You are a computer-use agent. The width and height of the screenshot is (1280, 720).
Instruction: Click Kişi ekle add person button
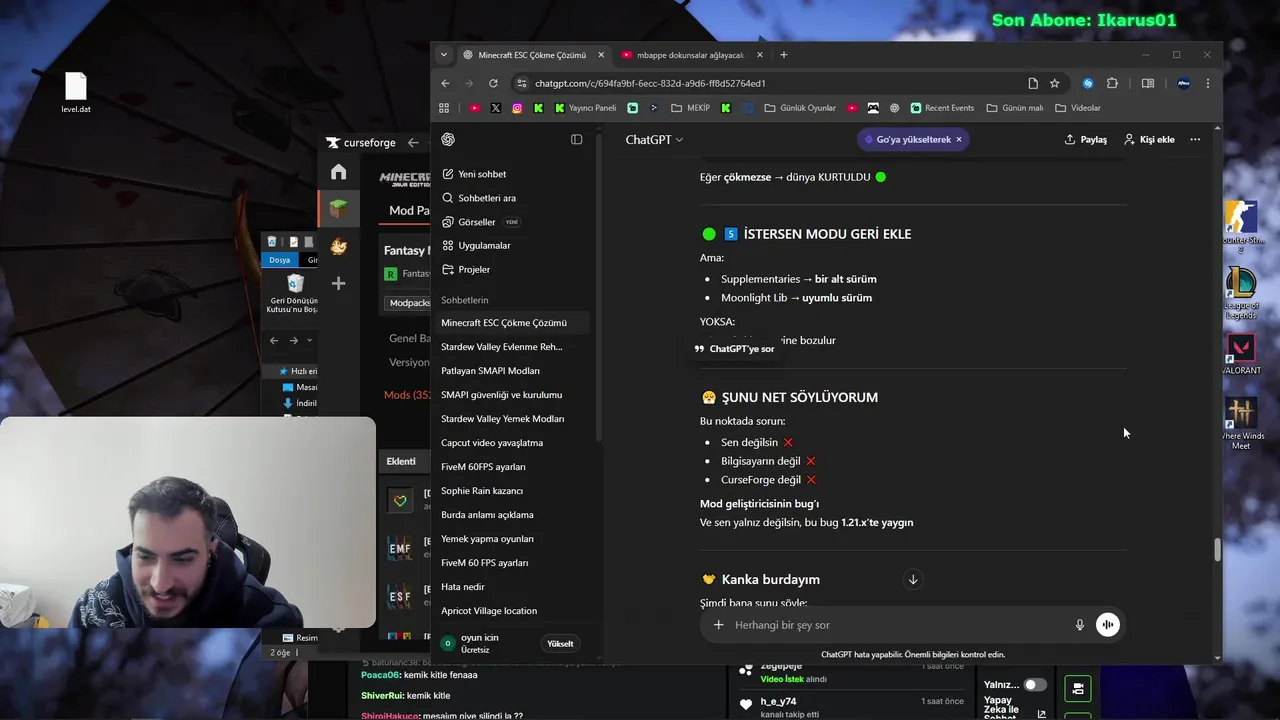coord(1149,140)
